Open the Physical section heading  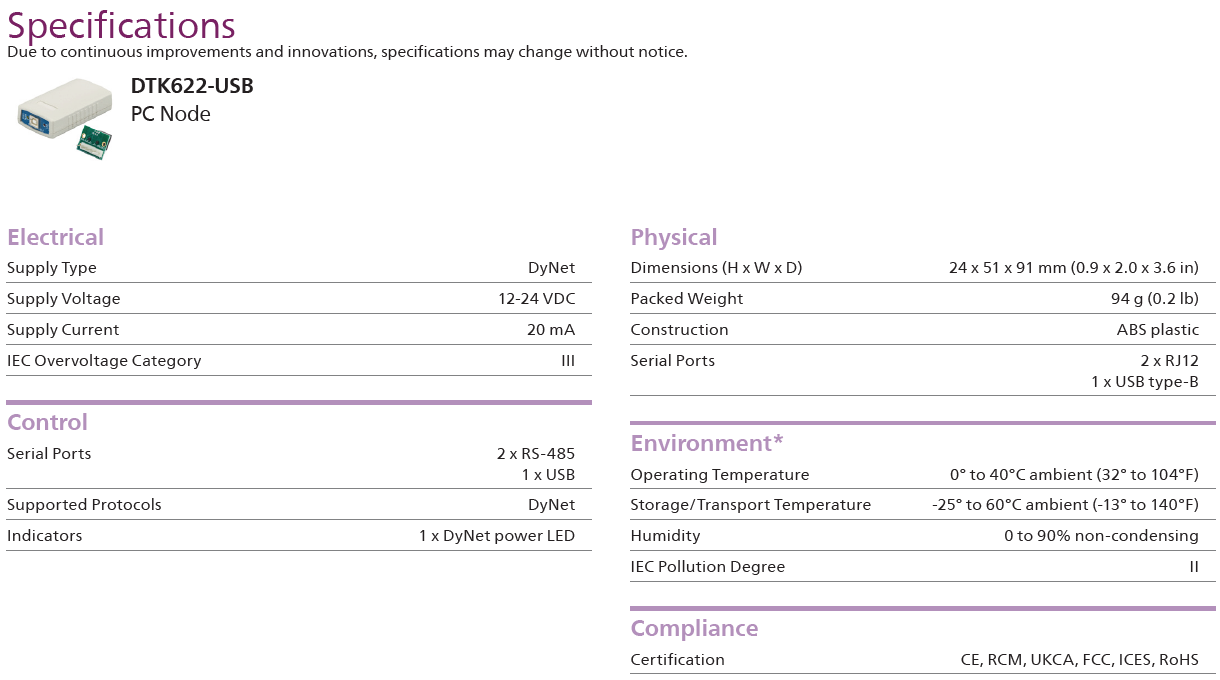pyautogui.click(x=673, y=237)
